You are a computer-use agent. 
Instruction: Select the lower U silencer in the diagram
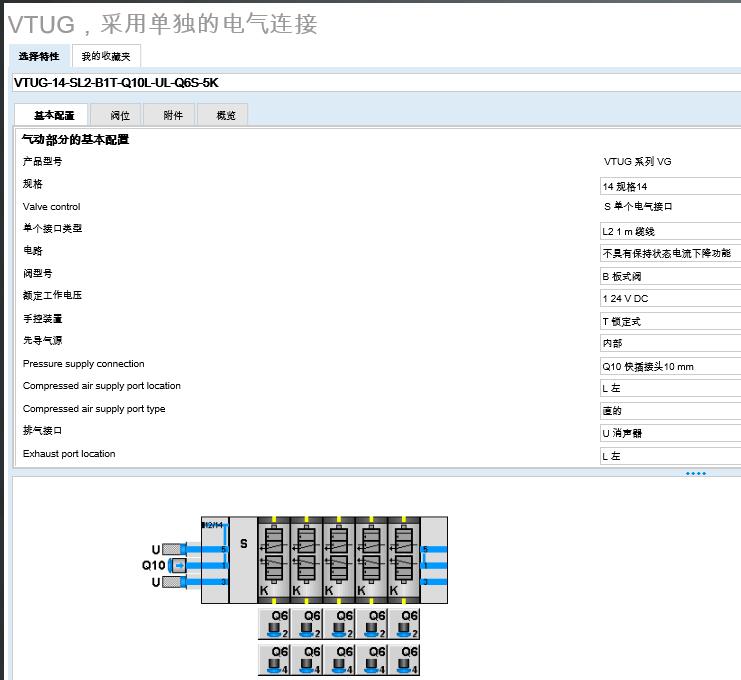[x=174, y=582]
